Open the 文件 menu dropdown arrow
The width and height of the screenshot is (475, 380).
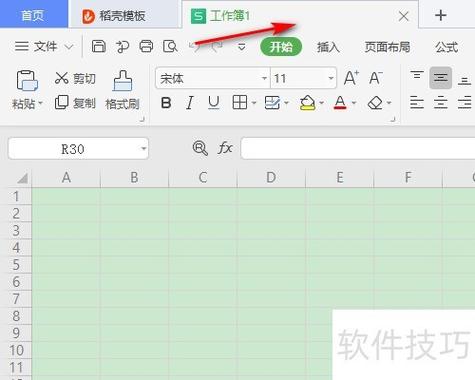click(x=69, y=47)
